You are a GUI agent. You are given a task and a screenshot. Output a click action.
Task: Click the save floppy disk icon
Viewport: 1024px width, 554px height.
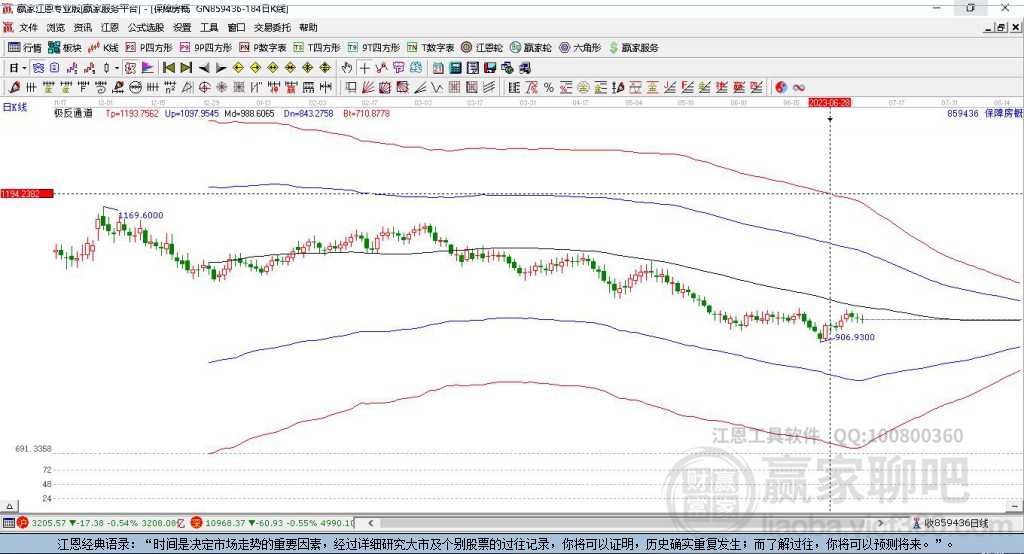(490, 68)
